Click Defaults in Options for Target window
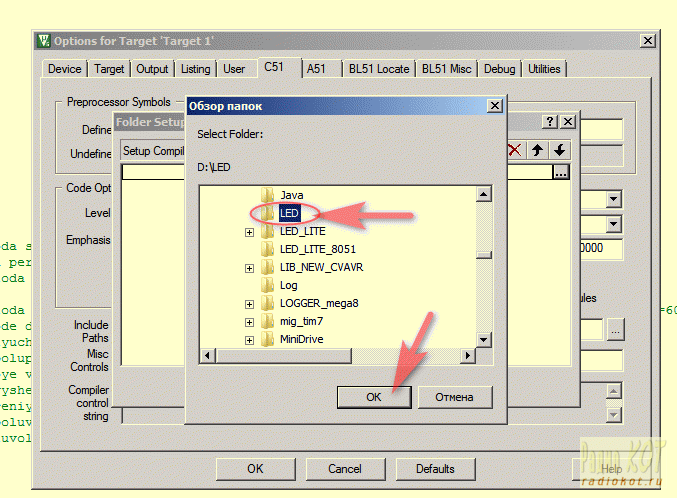677x498 pixels. pos(435,469)
